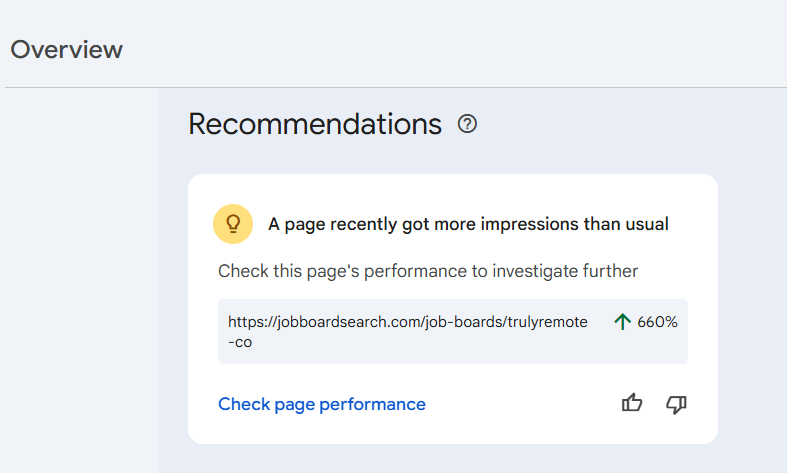Viewport: 787px width, 473px height.
Task: Open the Check page performance link
Action: click(322, 404)
